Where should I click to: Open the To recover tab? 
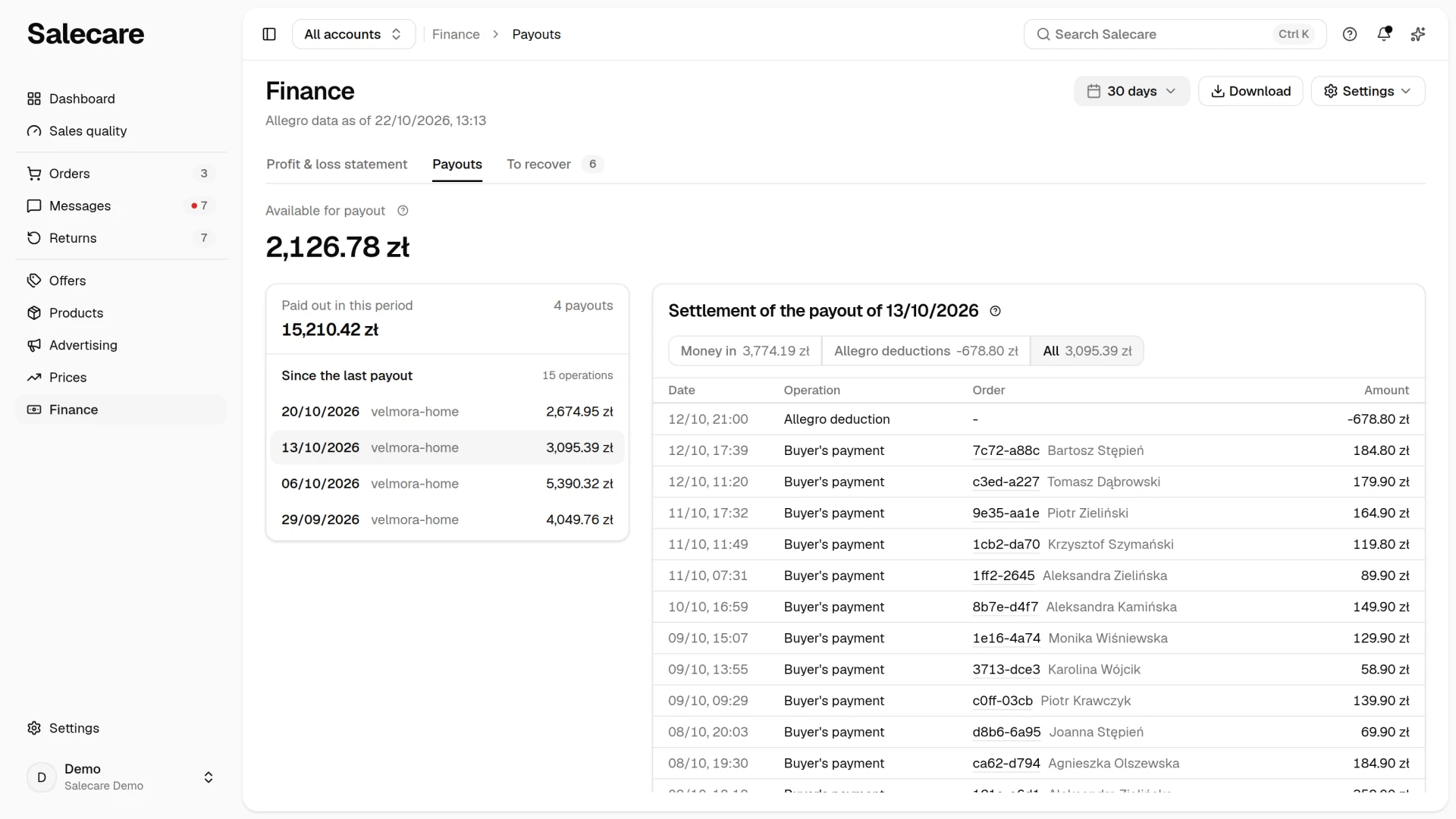(x=554, y=165)
